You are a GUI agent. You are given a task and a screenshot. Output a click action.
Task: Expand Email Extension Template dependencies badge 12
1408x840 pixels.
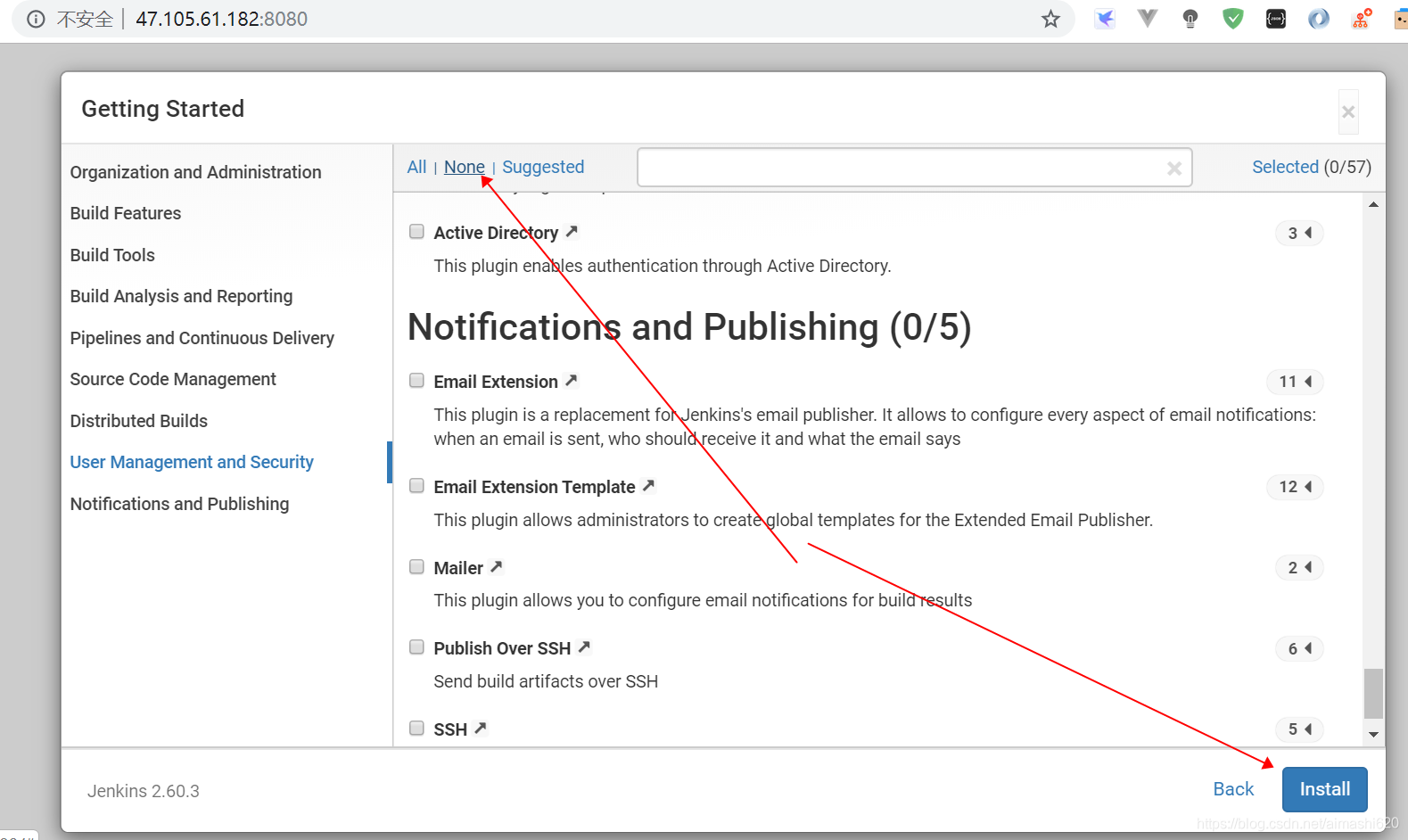click(x=1295, y=487)
